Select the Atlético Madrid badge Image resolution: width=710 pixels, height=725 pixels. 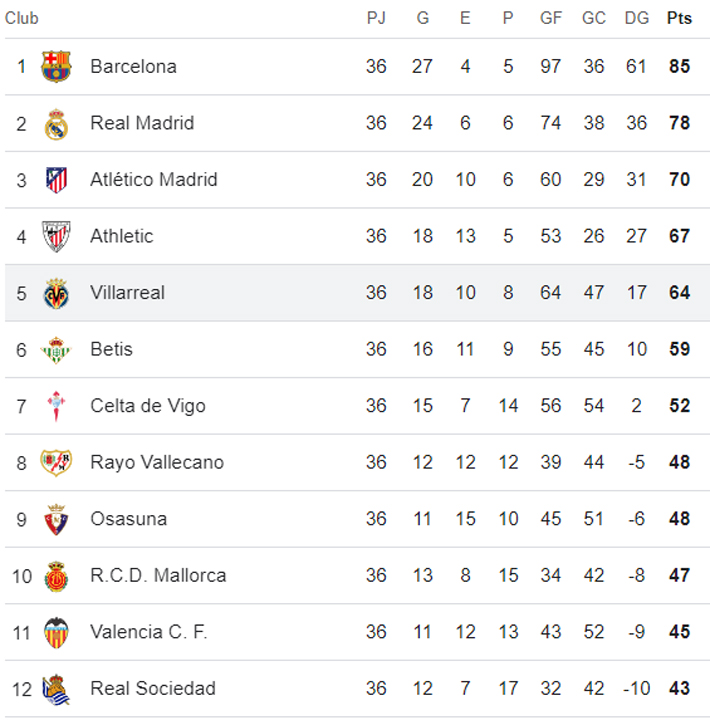56,180
